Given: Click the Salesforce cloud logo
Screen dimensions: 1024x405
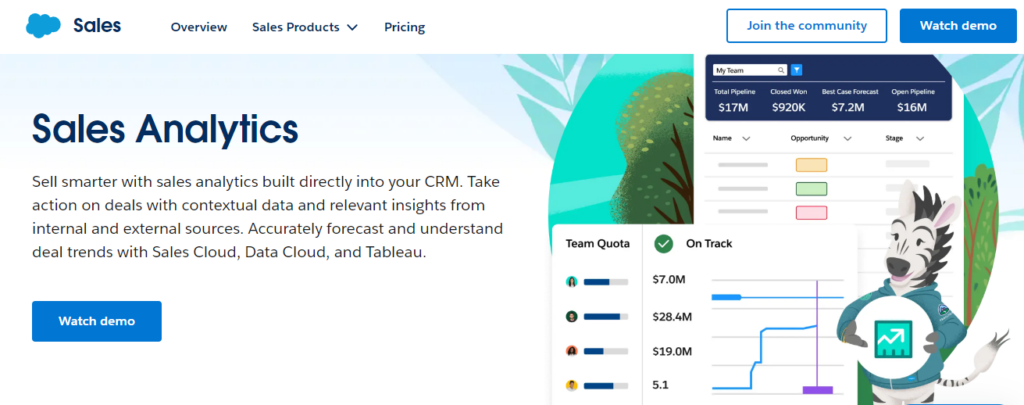Looking at the screenshot, I should 44,26.
